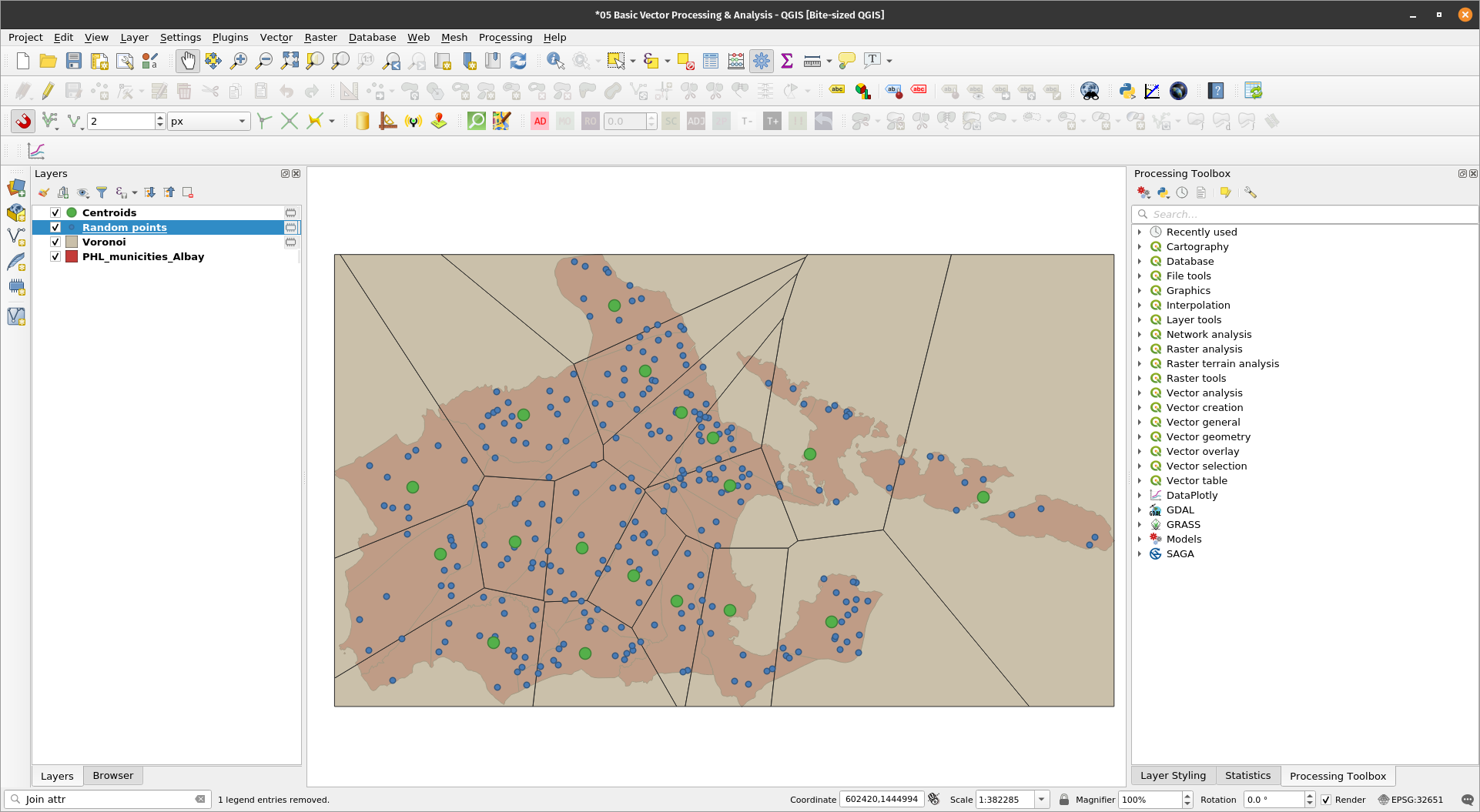Image resolution: width=1480 pixels, height=812 pixels.
Task: Click the Zoom Full extent icon
Action: pyautogui.click(x=290, y=61)
